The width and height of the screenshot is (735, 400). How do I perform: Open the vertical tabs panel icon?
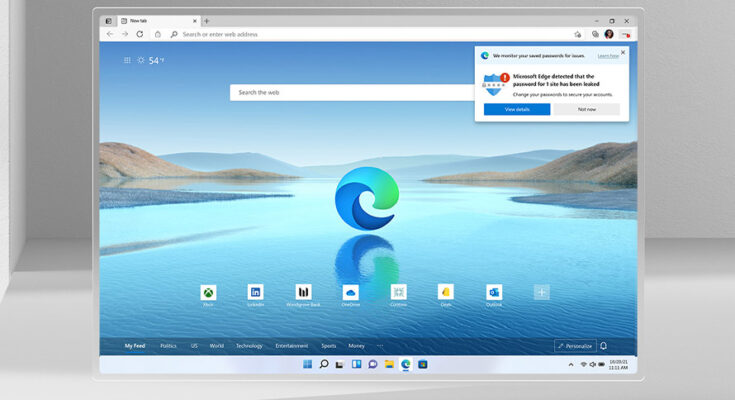pyautogui.click(x=108, y=21)
